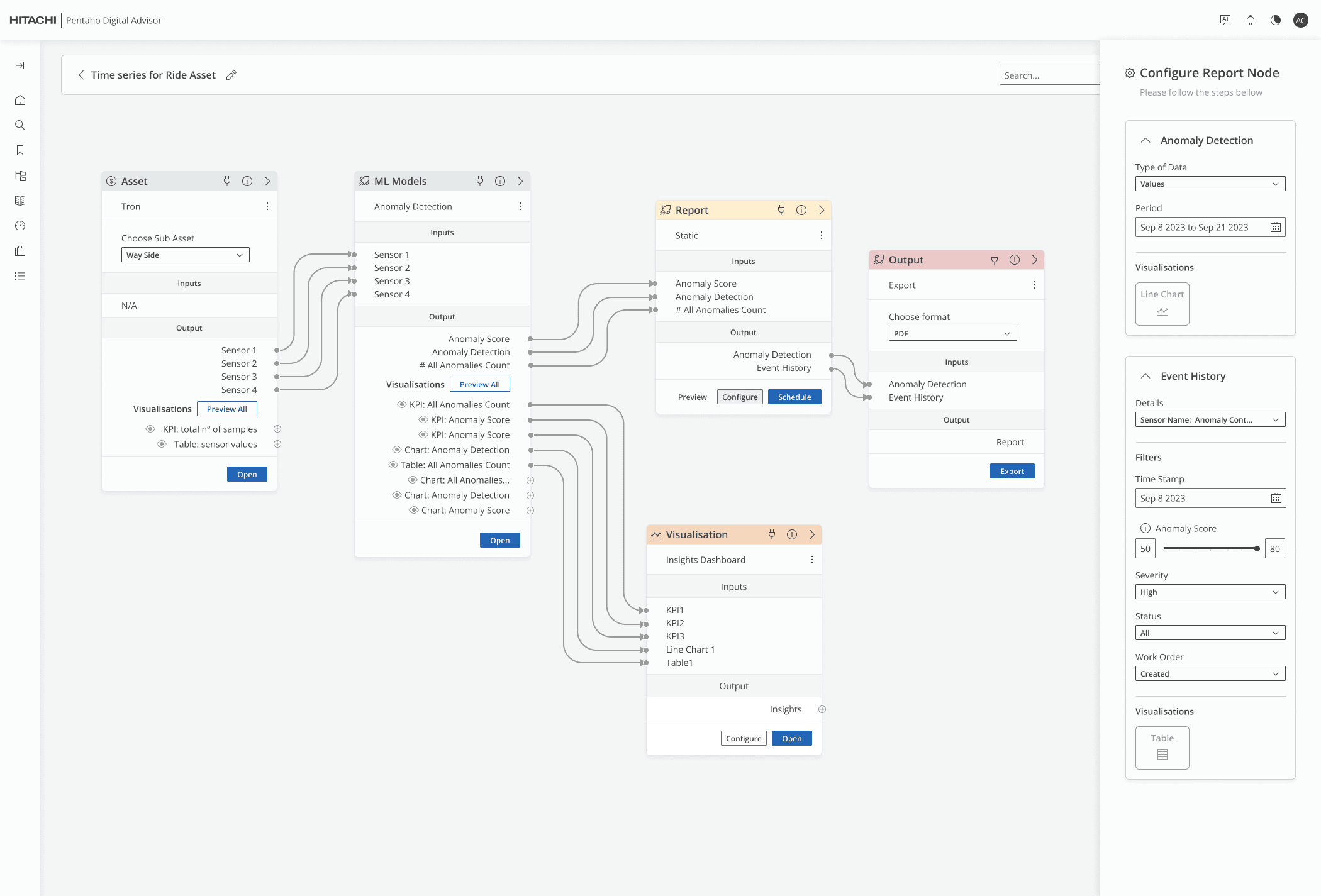Click Preview All in ML Models node
Image resolution: width=1321 pixels, height=896 pixels.
pos(479,384)
